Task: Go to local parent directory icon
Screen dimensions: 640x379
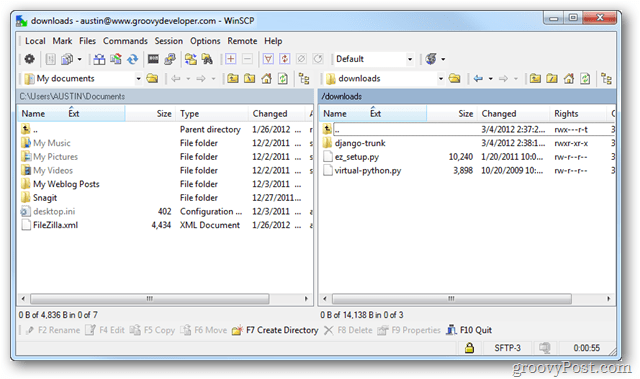Action: click(233, 78)
